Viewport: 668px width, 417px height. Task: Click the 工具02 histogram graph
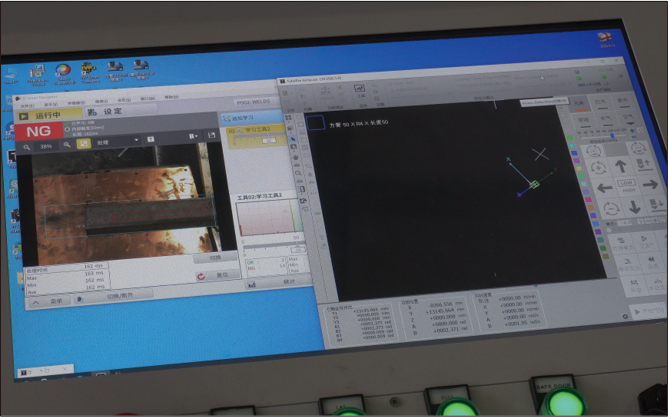coord(269,218)
